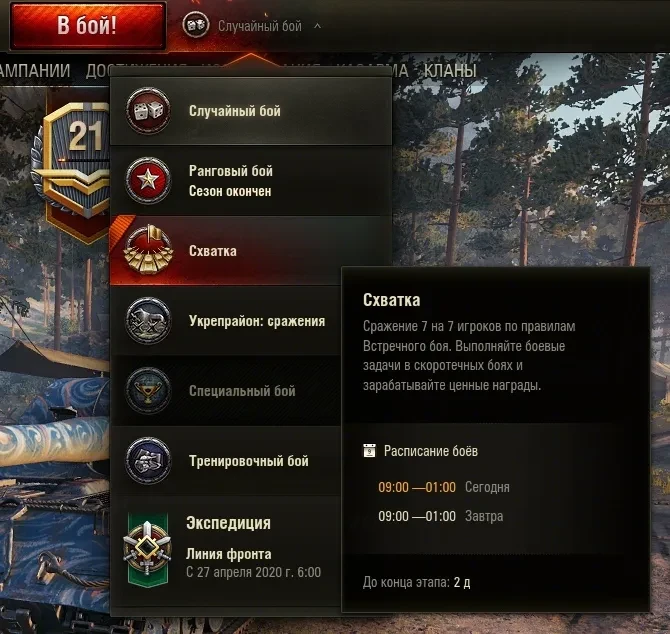Viewport: 670px width, 634px height.
Task: Collapse the battle mode selector arrow
Action: tap(317, 26)
